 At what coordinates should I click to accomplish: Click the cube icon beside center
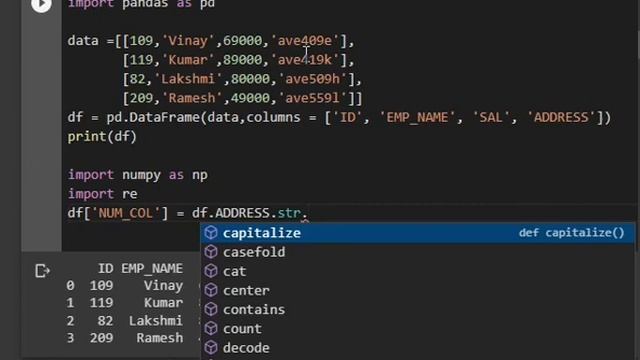tap(211, 290)
